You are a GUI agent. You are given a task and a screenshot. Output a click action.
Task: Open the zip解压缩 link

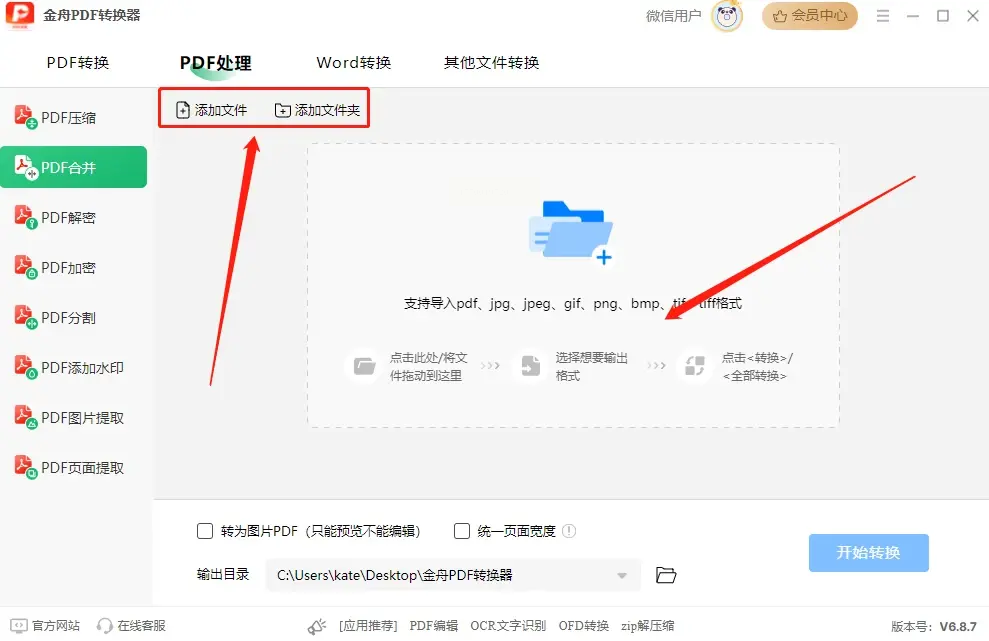[647, 626]
